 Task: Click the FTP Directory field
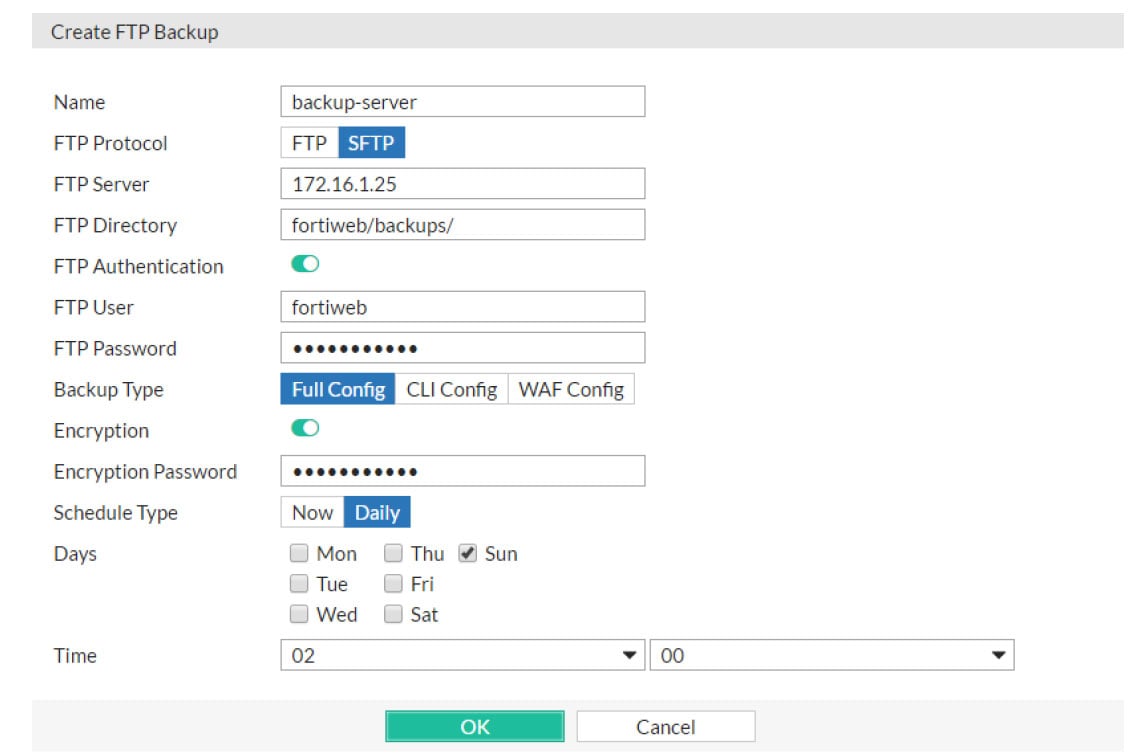(462, 224)
